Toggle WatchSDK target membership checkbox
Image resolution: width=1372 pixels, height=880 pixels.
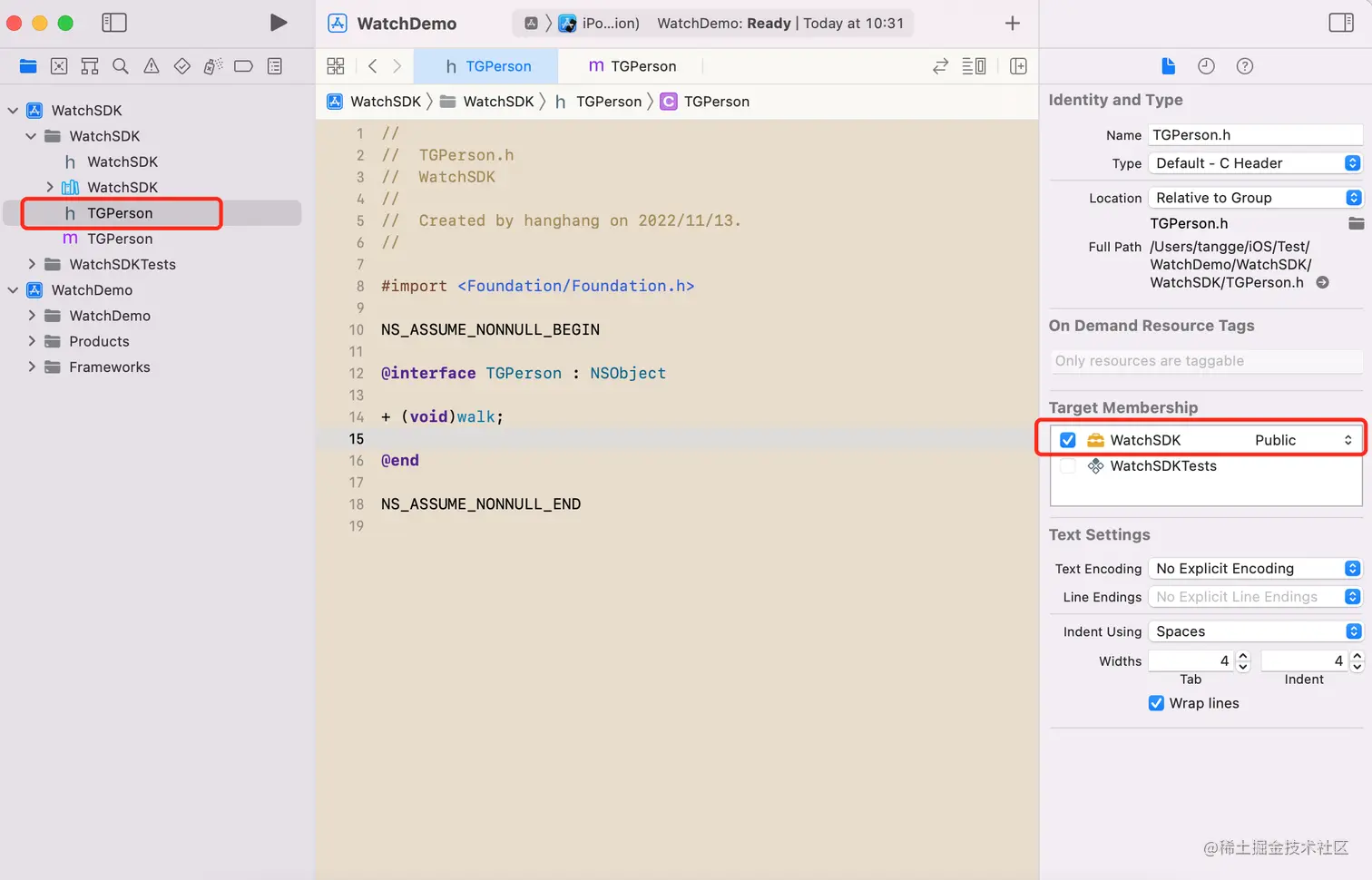pyautogui.click(x=1068, y=440)
